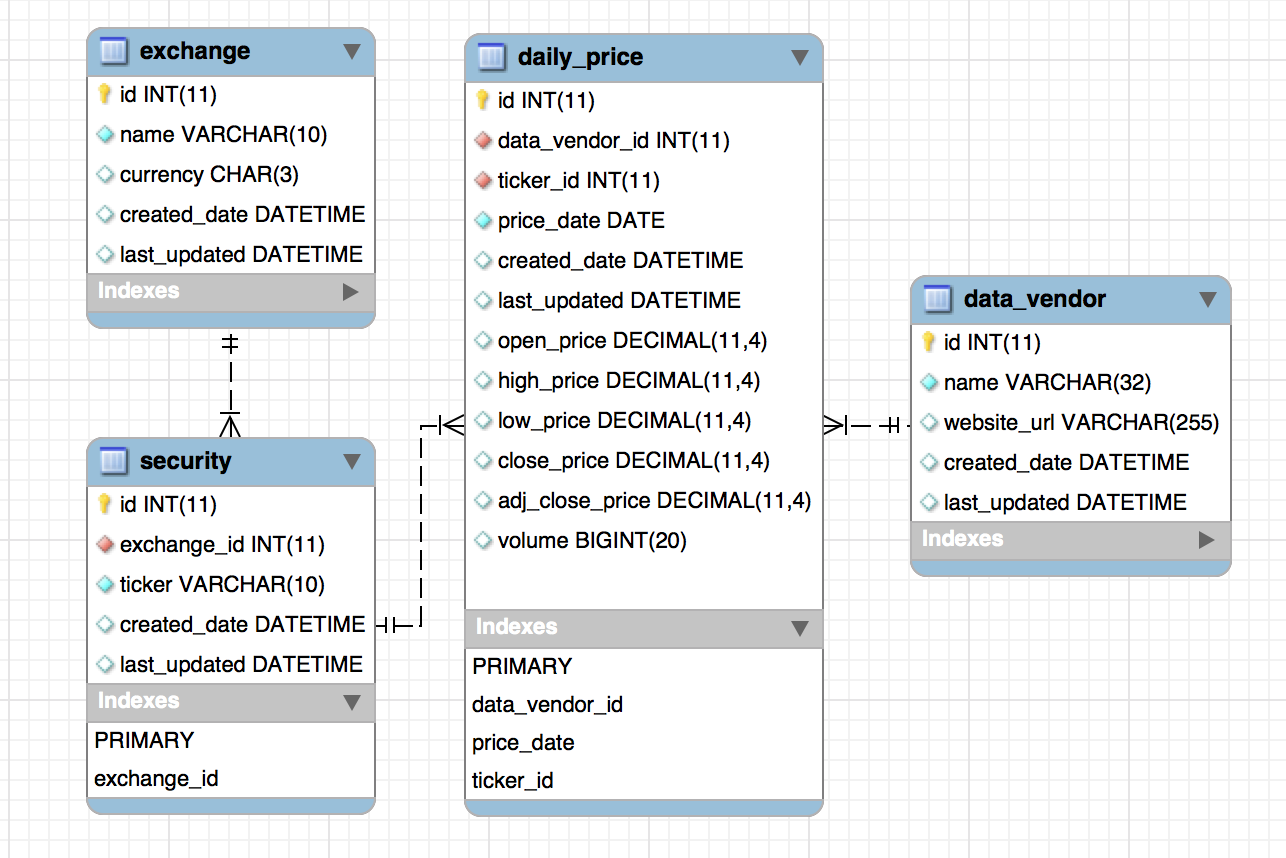Image resolution: width=1286 pixels, height=858 pixels.
Task: Select the website_url column in data_vendor
Action: [x=1080, y=423]
